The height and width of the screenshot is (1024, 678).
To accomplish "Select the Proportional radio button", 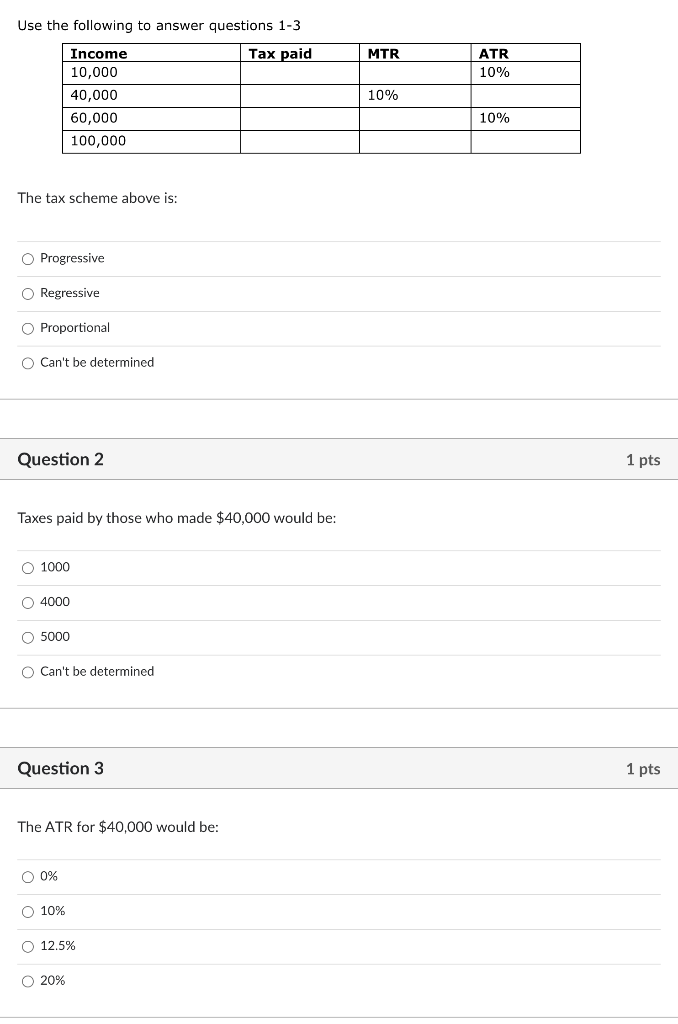I will (x=28, y=328).
